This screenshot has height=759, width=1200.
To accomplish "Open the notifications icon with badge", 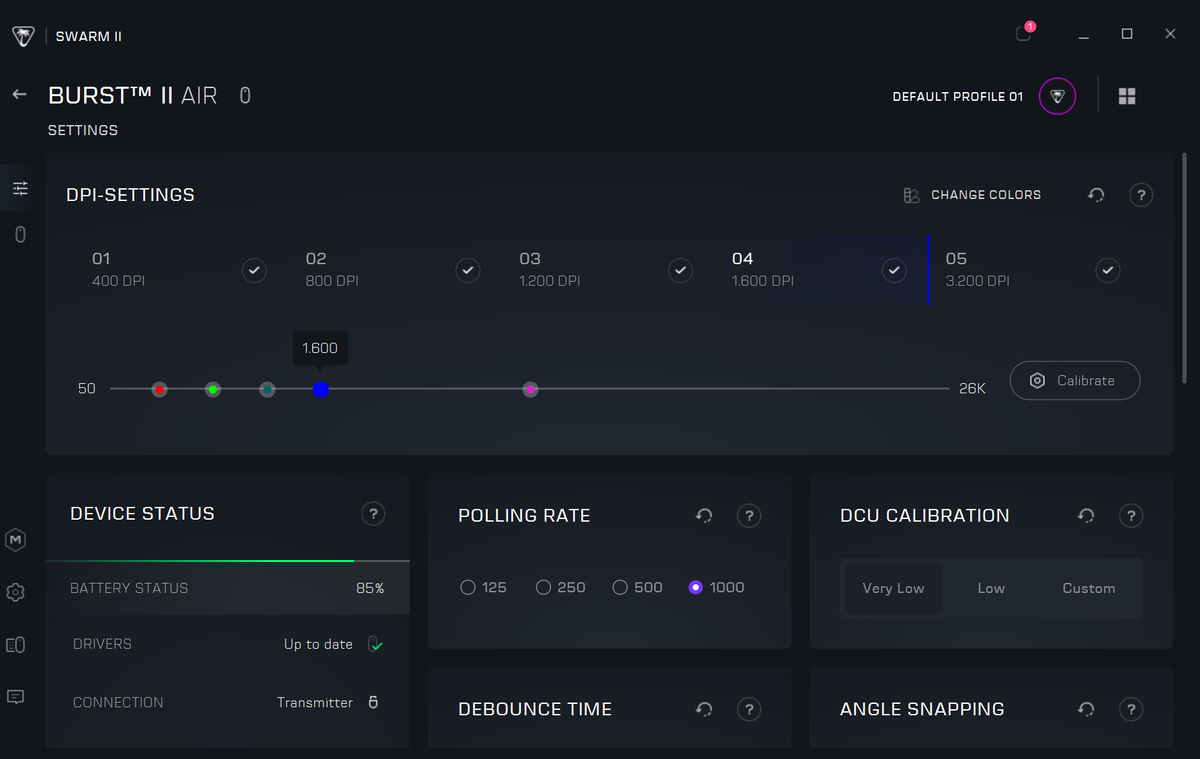I will tap(1023, 34).
